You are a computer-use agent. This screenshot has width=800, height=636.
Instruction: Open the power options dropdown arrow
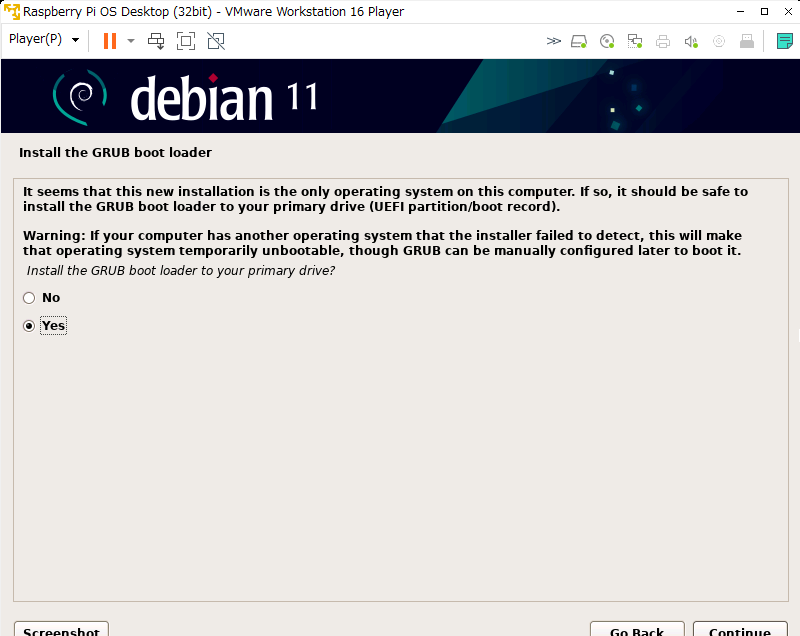click(x=131, y=41)
